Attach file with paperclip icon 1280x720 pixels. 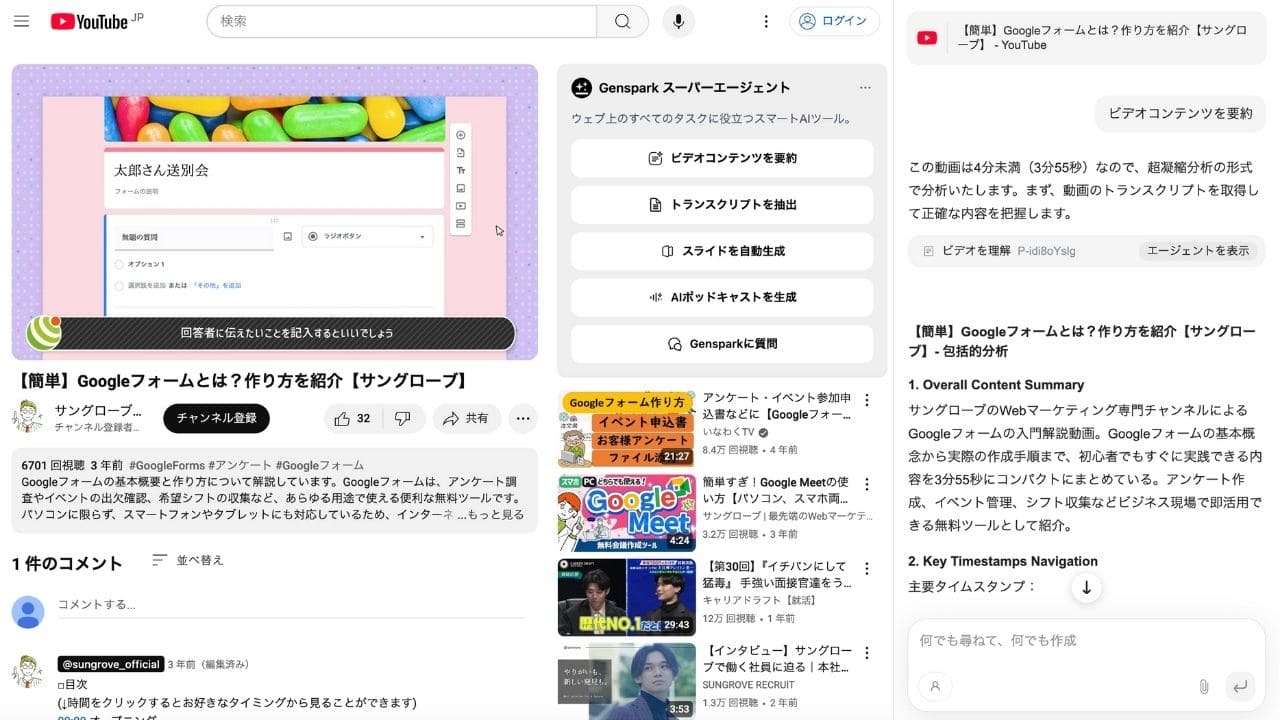click(x=1204, y=686)
